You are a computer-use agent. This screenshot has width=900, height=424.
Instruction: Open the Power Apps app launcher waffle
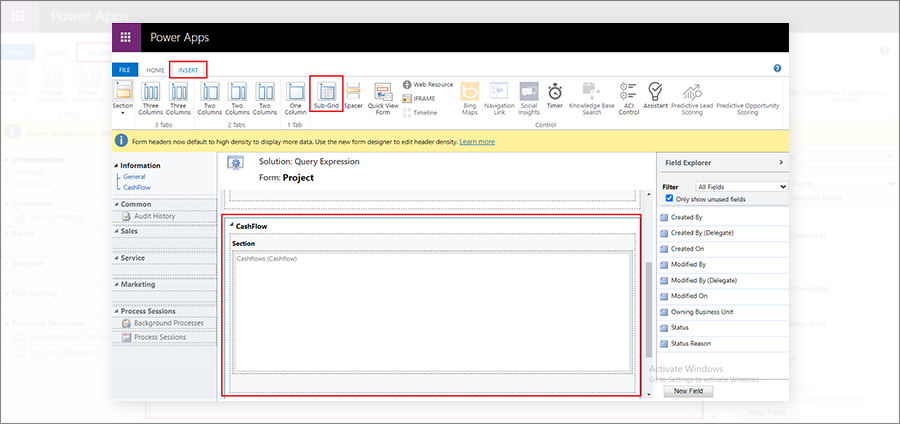(x=126, y=38)
